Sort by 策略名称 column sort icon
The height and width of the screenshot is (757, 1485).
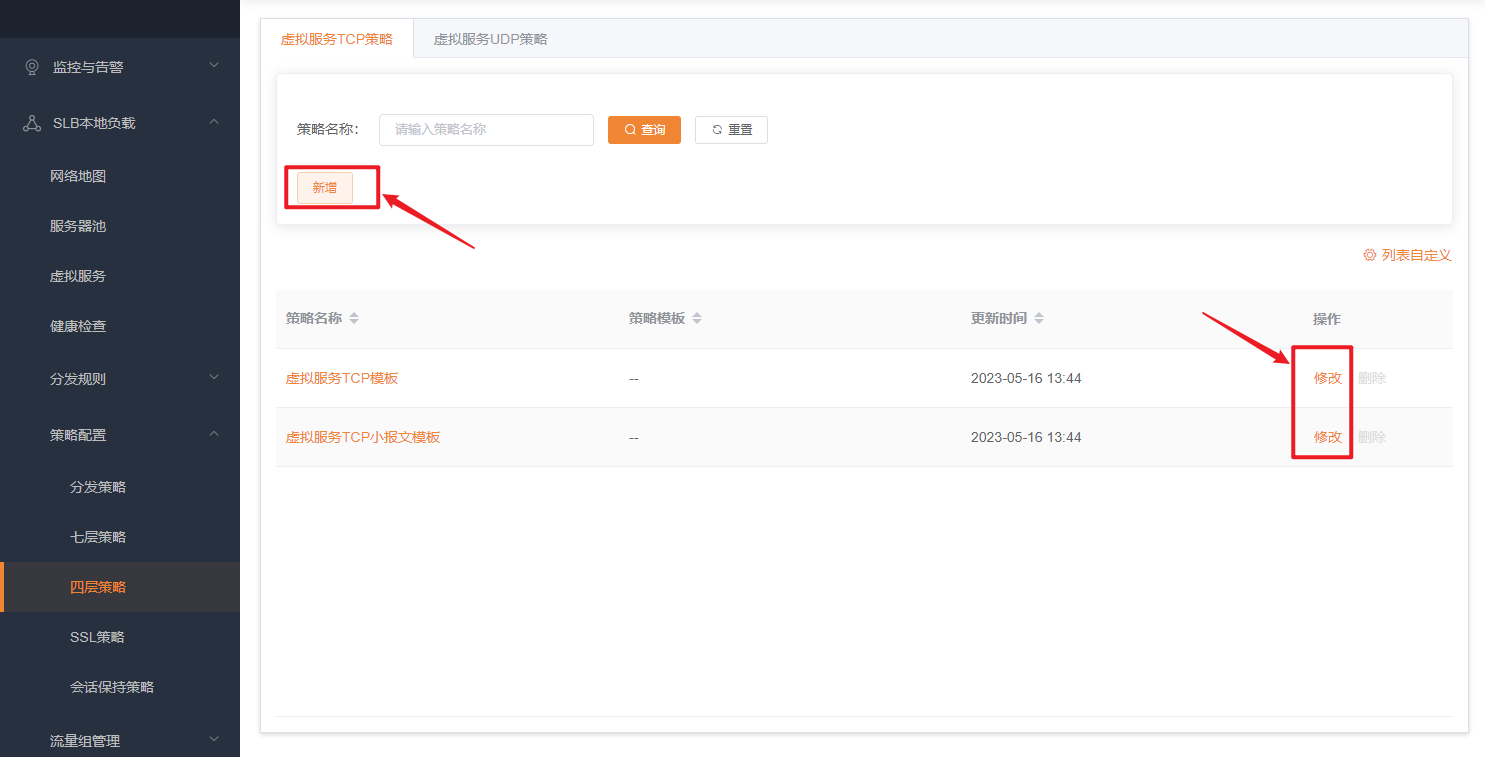point(354,318)
